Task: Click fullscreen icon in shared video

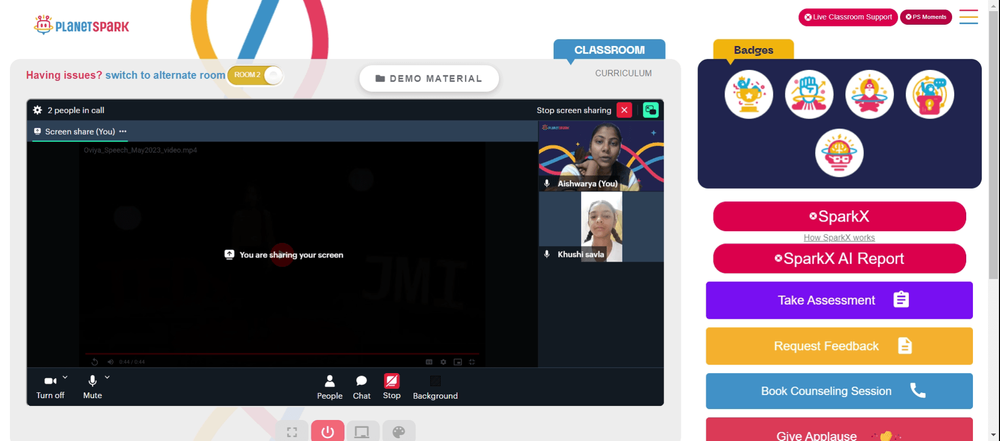Action: point(472,362)
